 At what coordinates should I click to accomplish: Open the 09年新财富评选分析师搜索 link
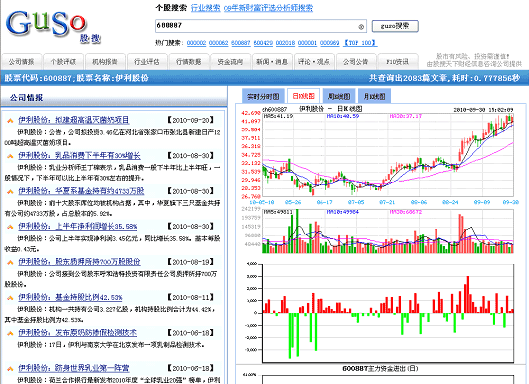point(268,8)
